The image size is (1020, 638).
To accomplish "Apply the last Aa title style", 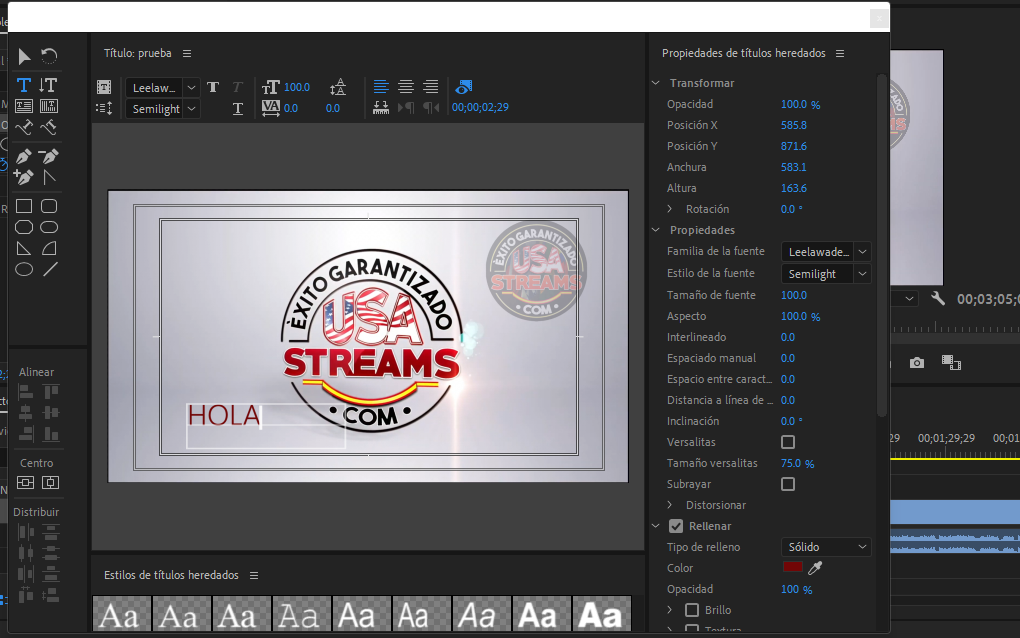I will coord(602,614).
